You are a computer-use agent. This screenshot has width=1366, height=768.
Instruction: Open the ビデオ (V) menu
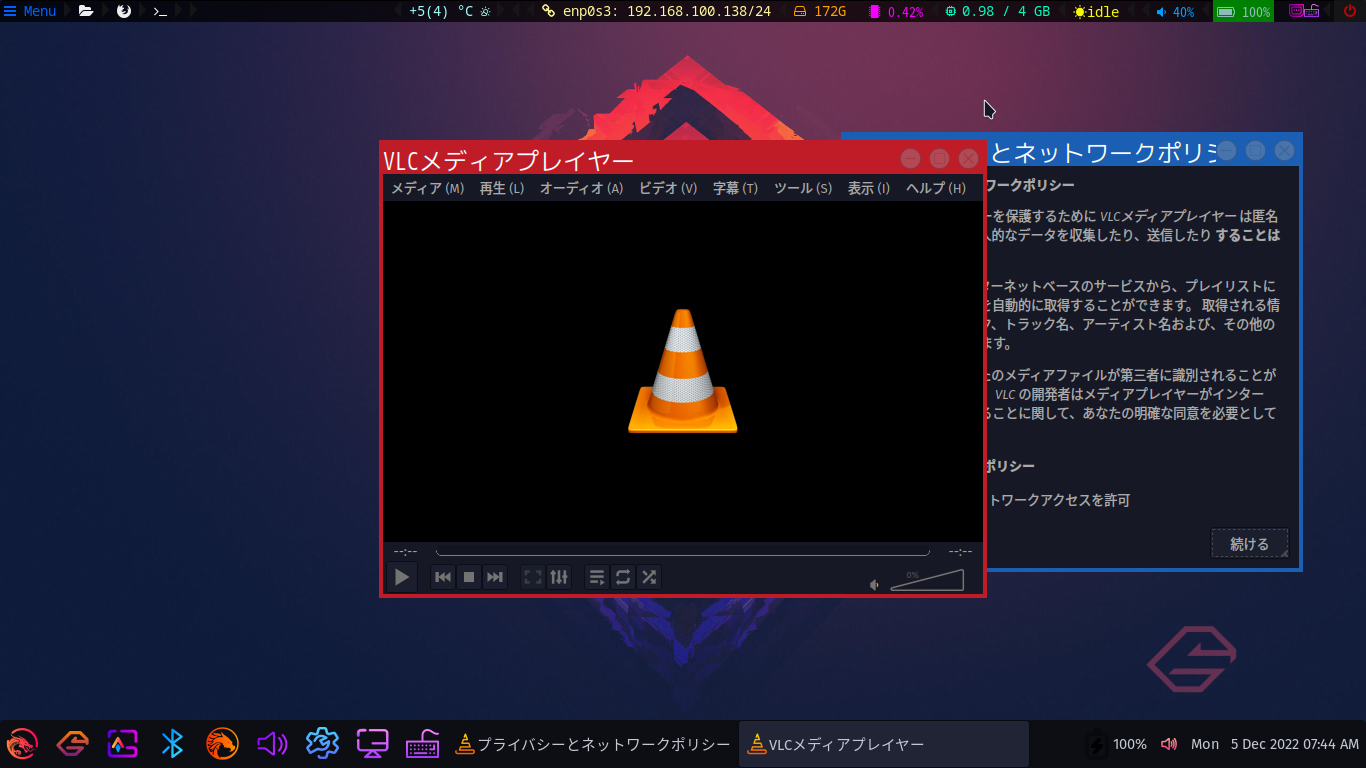coord(668,188)
